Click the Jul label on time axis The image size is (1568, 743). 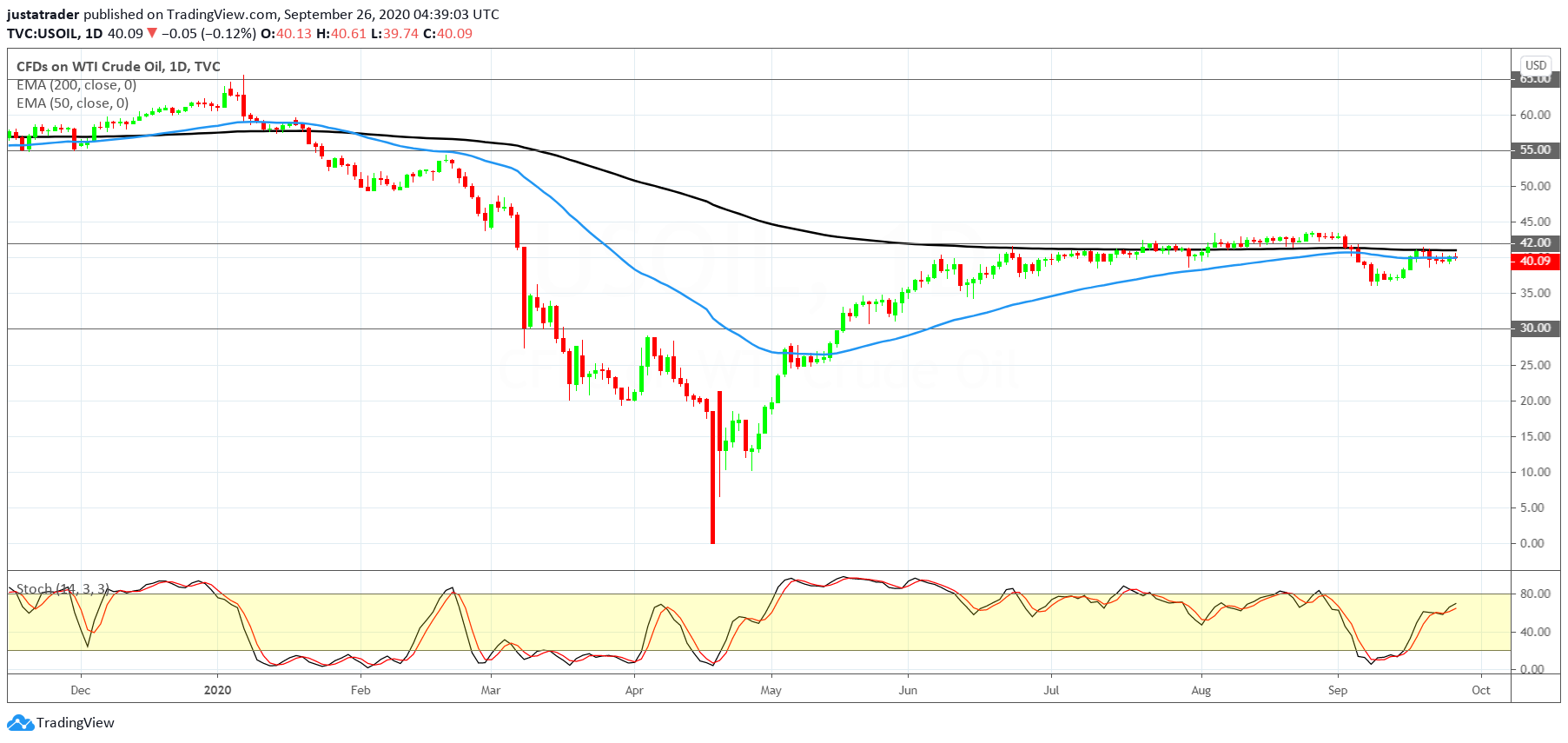[x=1051, y=690]
